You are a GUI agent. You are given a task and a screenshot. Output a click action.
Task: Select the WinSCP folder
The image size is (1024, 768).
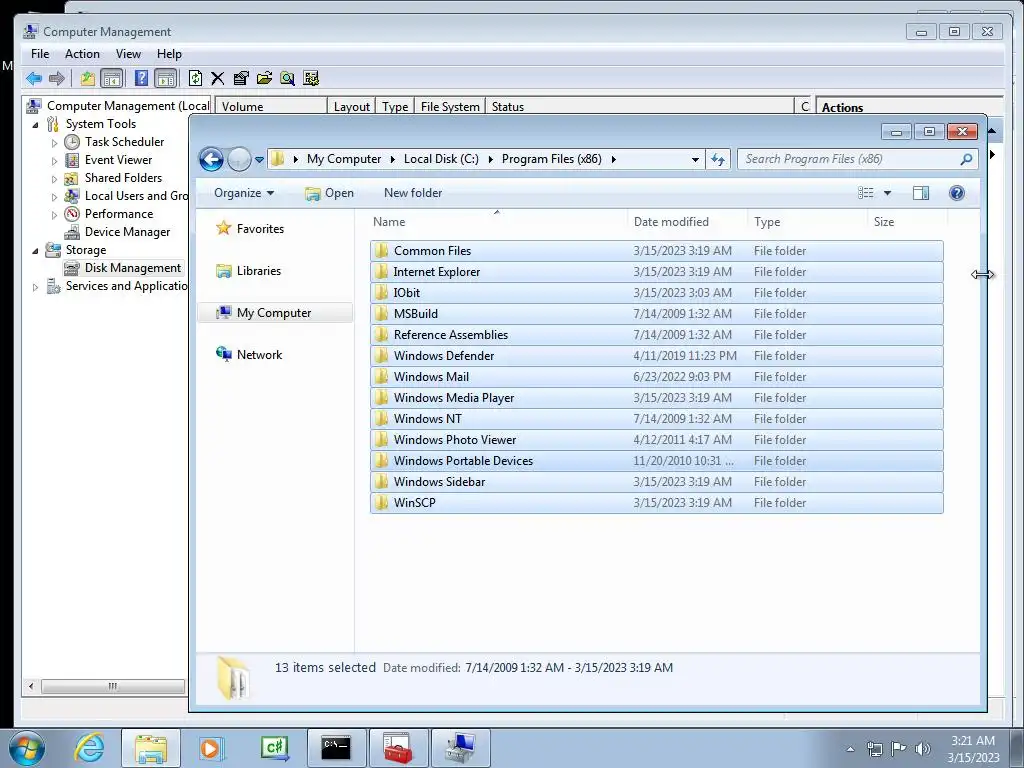click(656, 503)
